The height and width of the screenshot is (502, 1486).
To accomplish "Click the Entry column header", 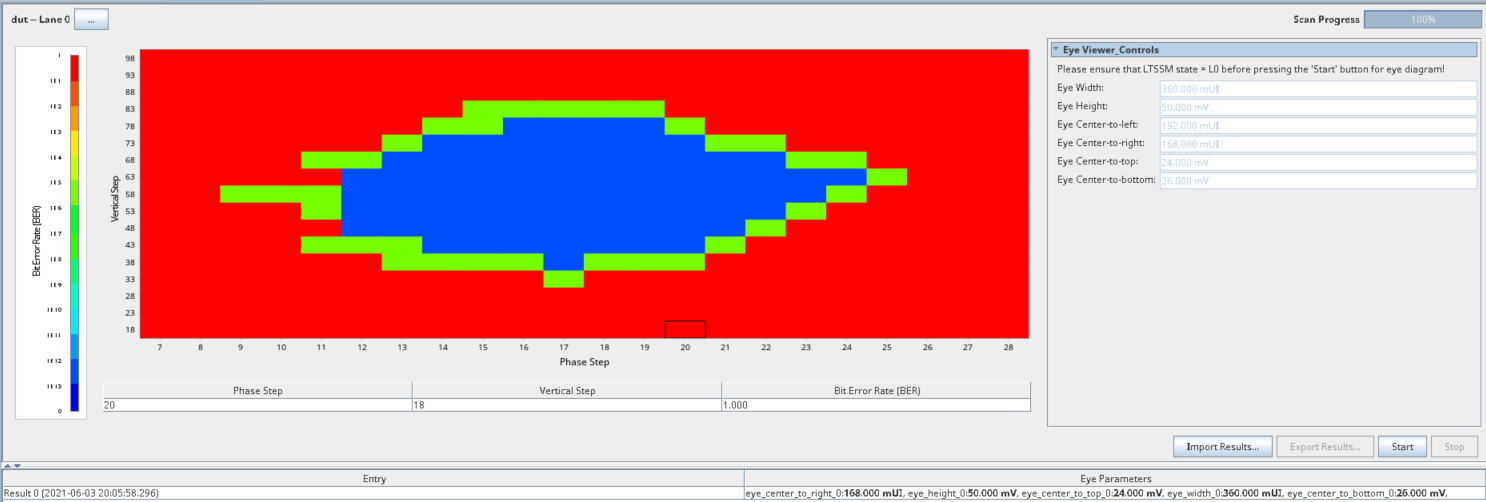I will coord(372,479).
